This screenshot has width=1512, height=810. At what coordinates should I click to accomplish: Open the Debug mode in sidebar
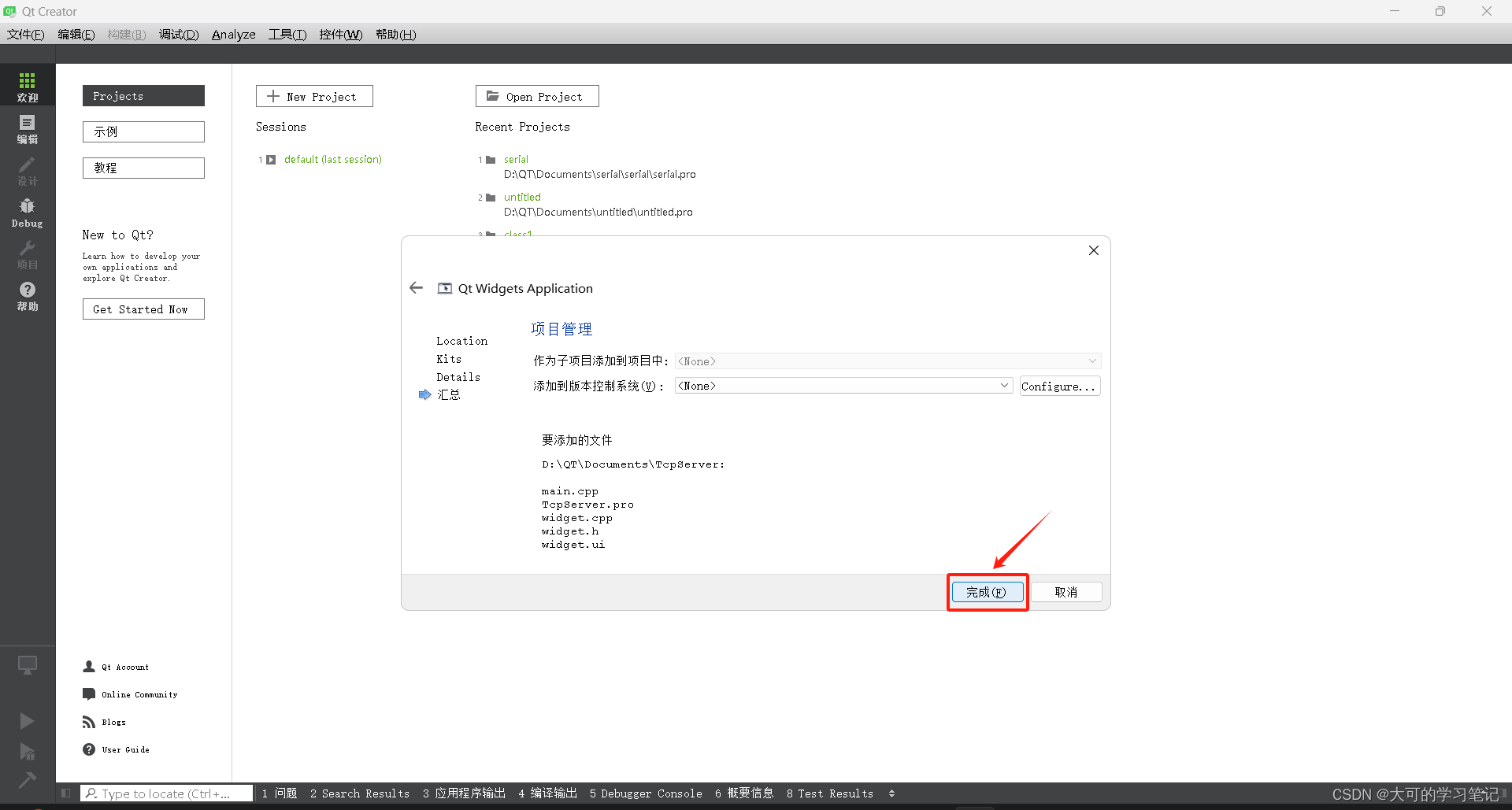(x=28, y=213)
